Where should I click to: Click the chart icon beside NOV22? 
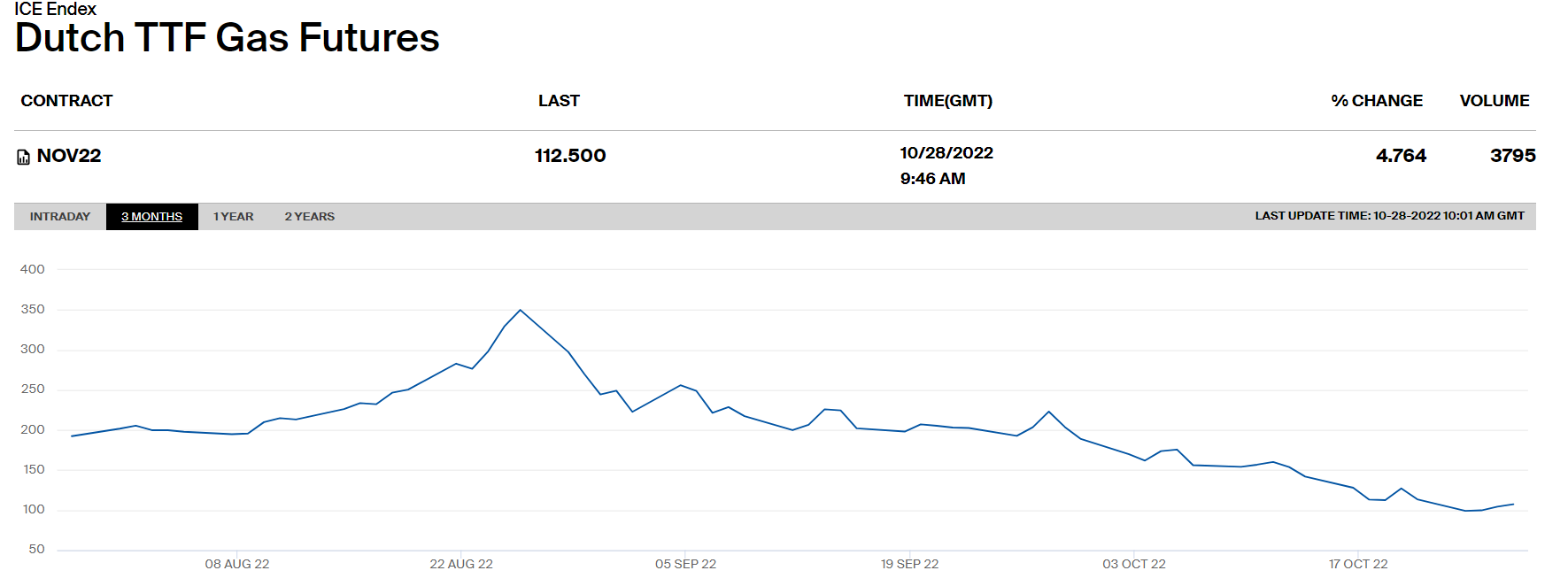(x=24, y=158)
